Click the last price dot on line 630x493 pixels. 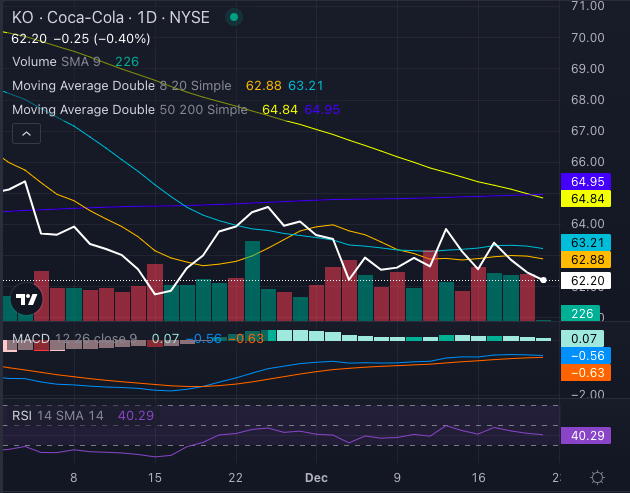(543, 280)
